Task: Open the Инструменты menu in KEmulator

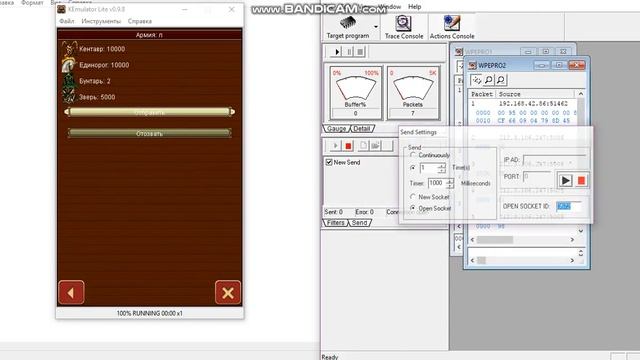Action: click(101, 21)
